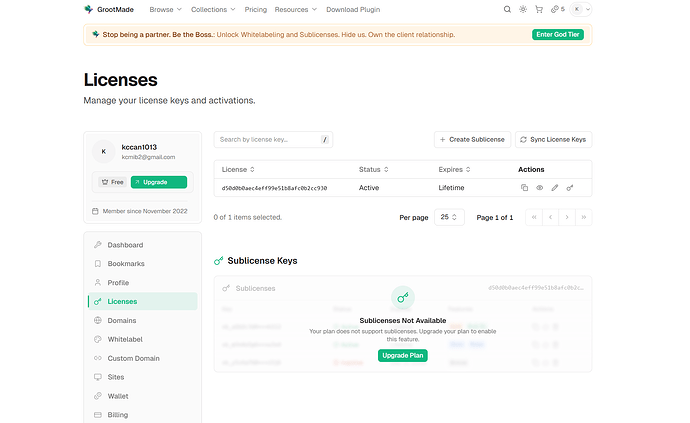The width and height of the screenshot is (690, 423).
Task: Open Whitelabel in the sidebar
Action: (125, 339)
